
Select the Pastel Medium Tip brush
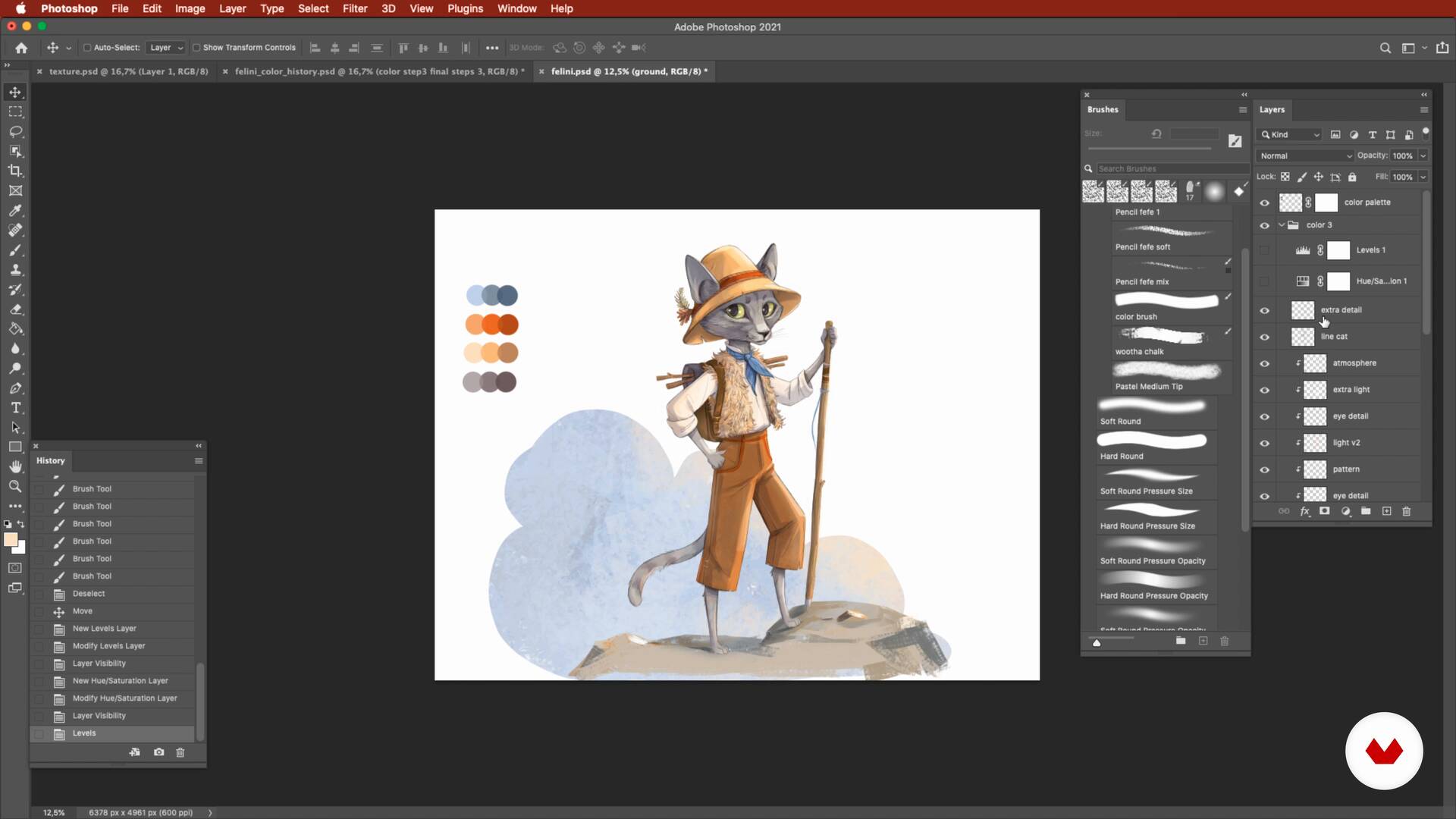pyautogui.click(x=1172, y=378)
